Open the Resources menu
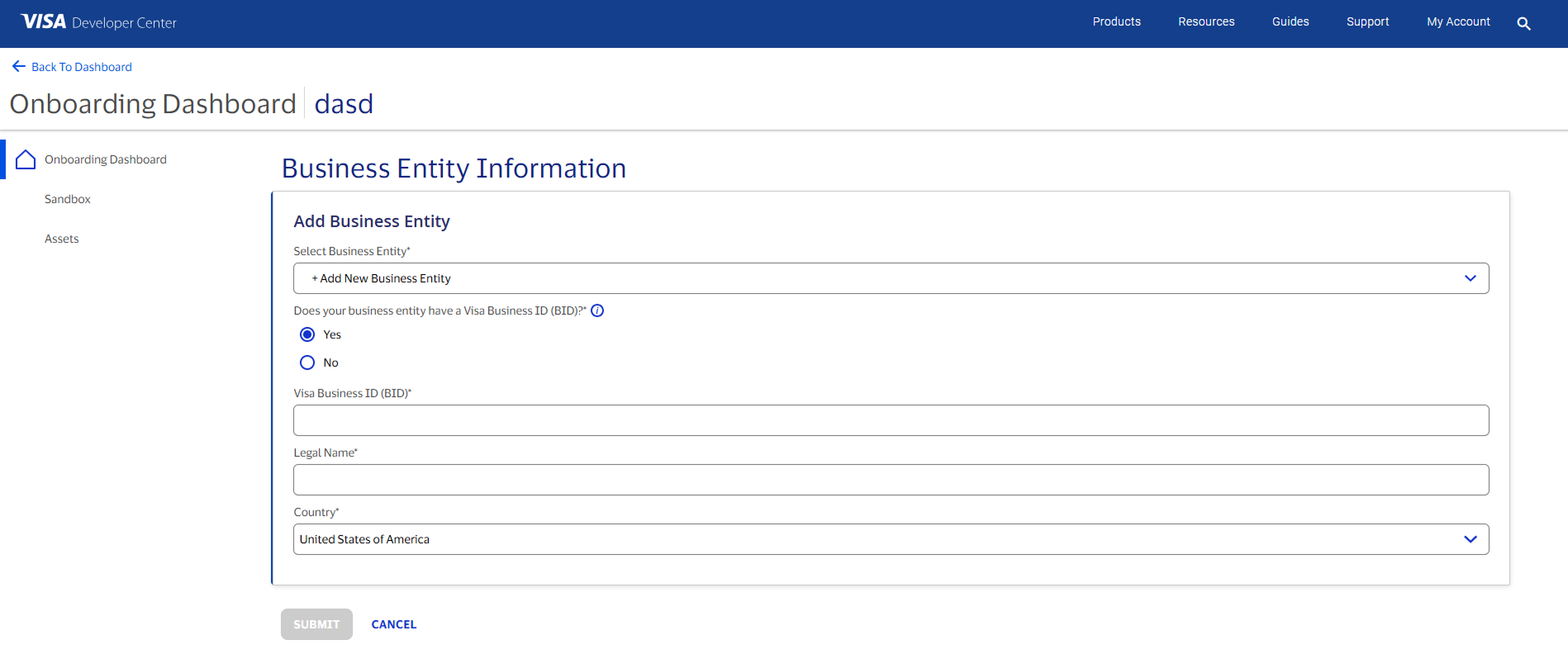1568x654 pixels. pyautogui.click(x=1206, y=22)
